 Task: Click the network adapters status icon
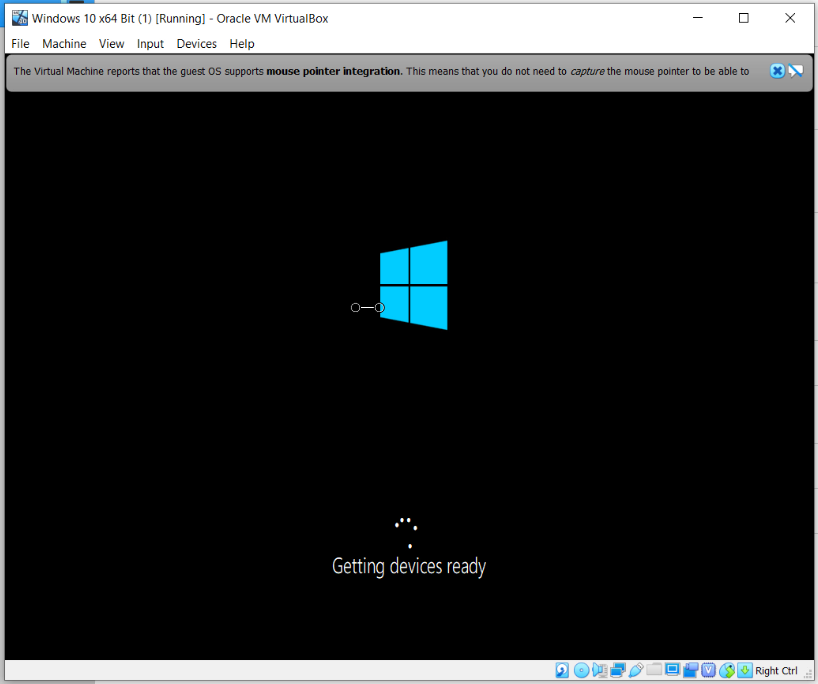tap(618, 670)
